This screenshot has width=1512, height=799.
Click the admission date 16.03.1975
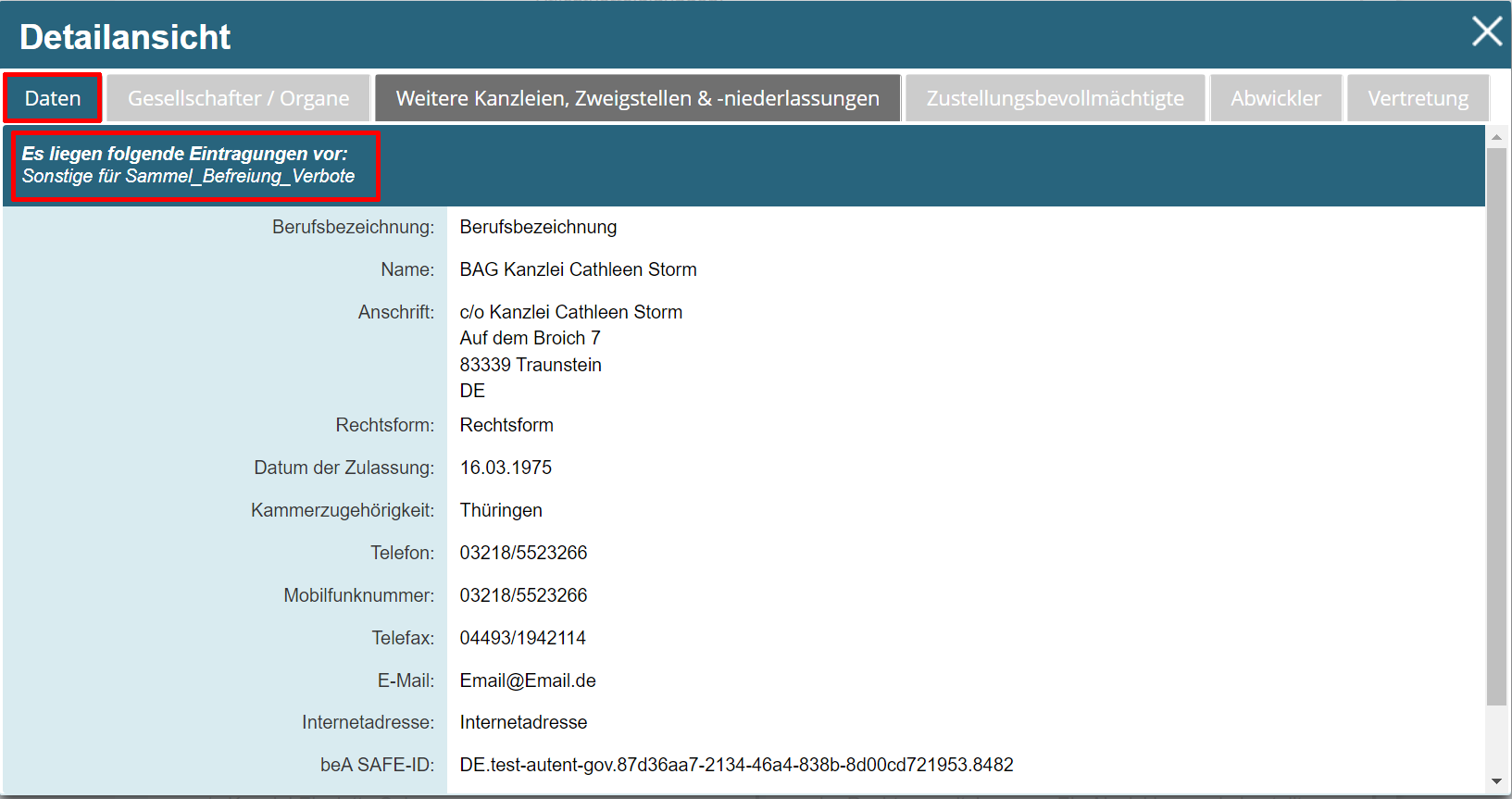click(x=506, y=468)
